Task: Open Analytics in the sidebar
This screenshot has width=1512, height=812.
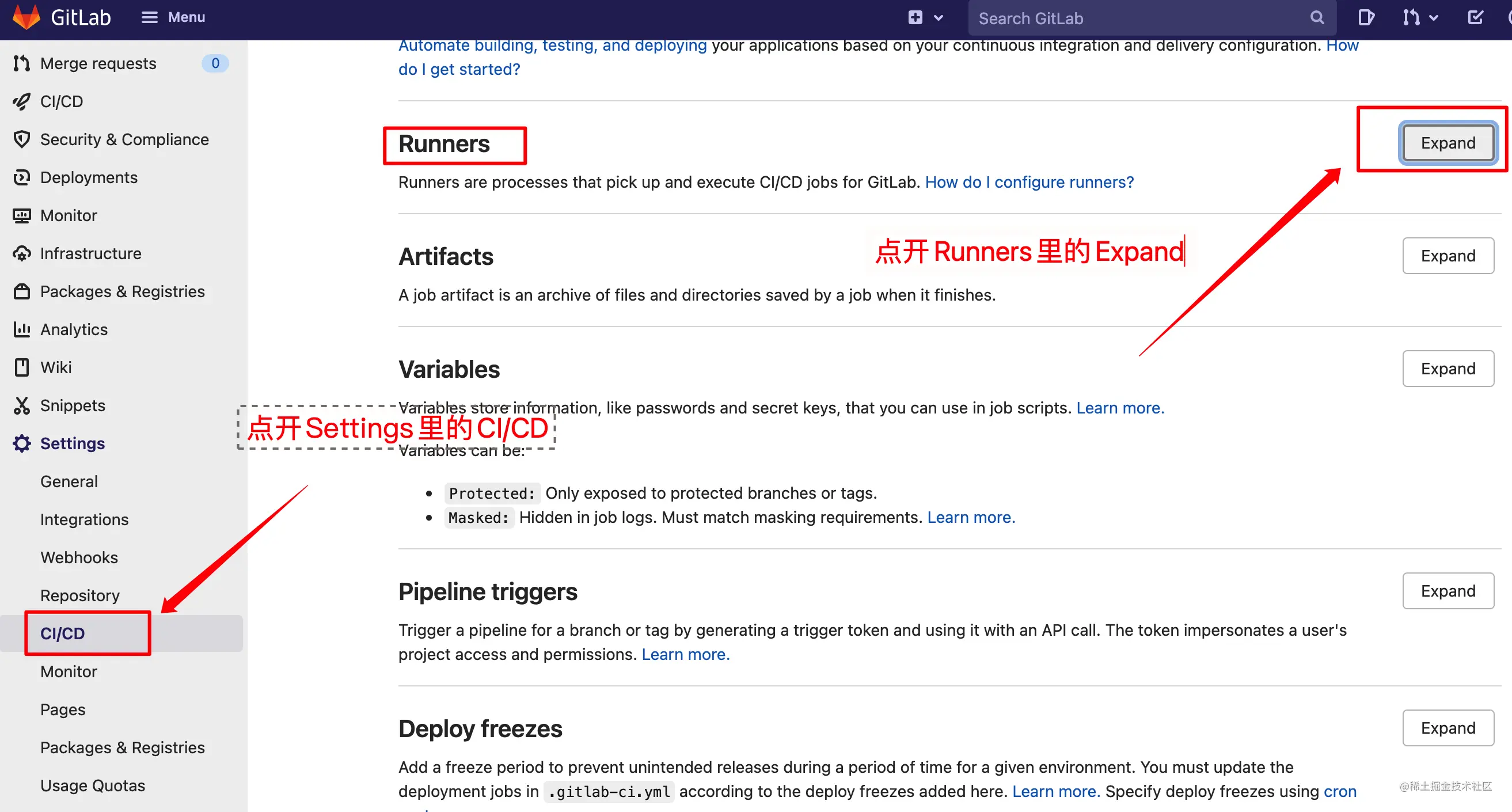Action: point(74,329)
